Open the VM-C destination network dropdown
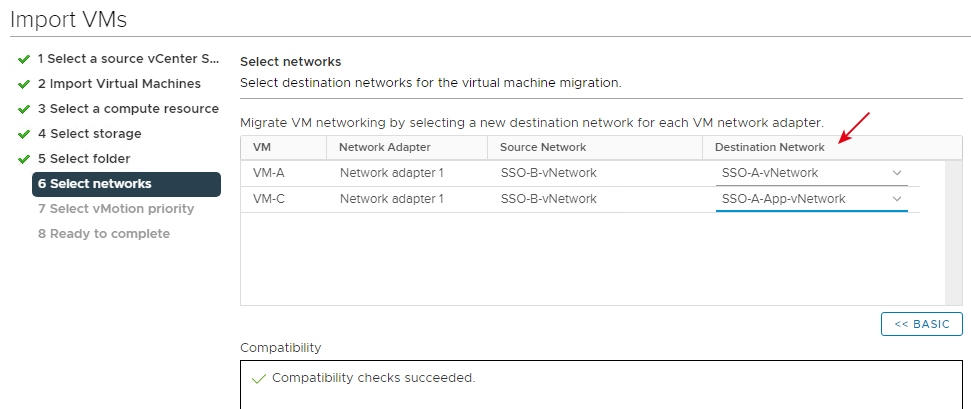This screenshot has width=971, height=409. [x=811, y=199]
